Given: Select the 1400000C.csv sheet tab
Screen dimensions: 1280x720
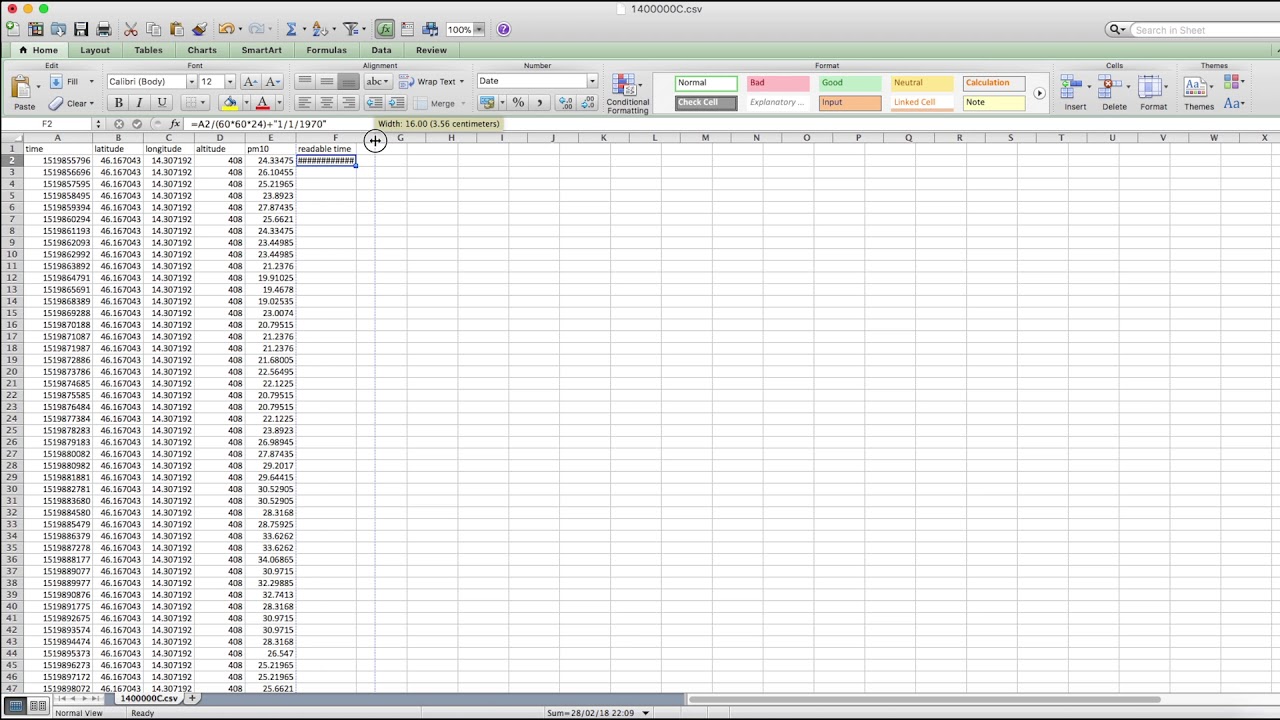Looking at the screenshot, I should coord(149,698).
